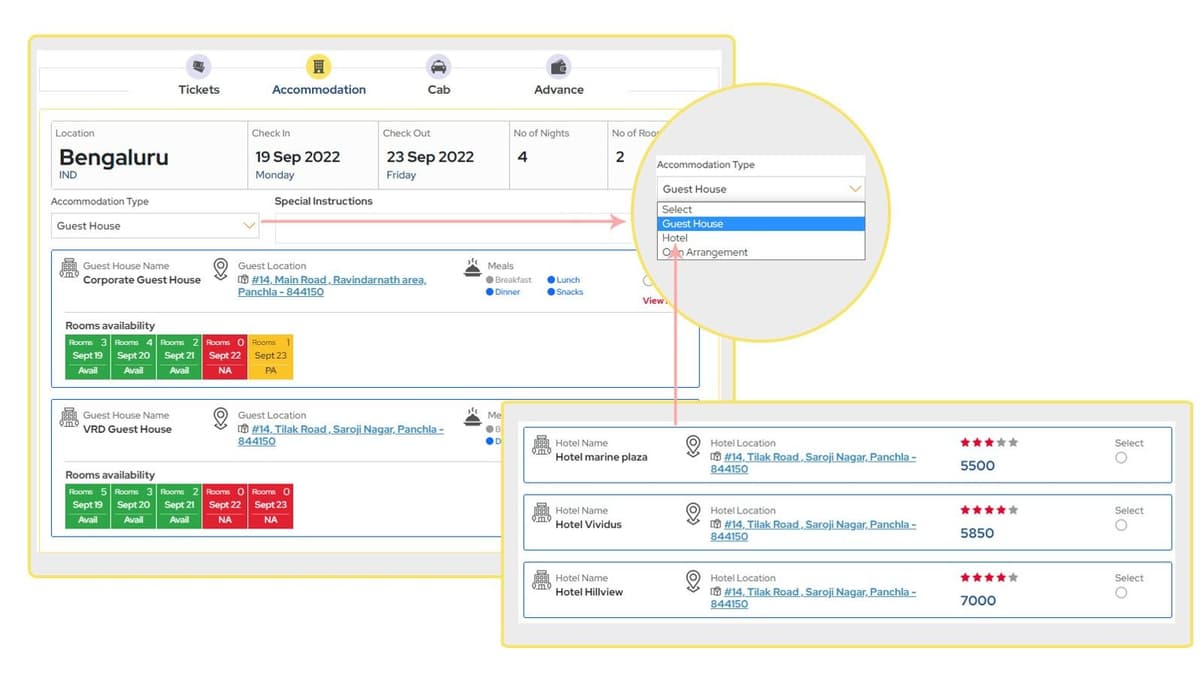Click Snacks meal indicator, Corporate Guest House

pyautogui.click(x=565, y=292)
